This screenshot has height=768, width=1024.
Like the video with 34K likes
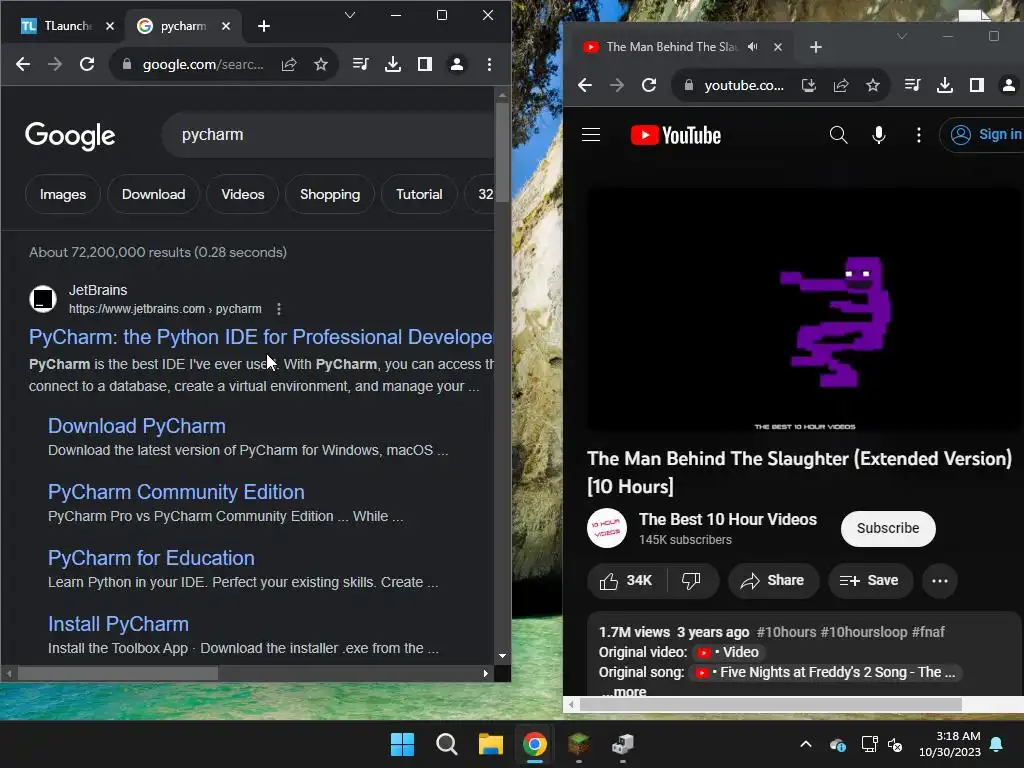point(627,581)
